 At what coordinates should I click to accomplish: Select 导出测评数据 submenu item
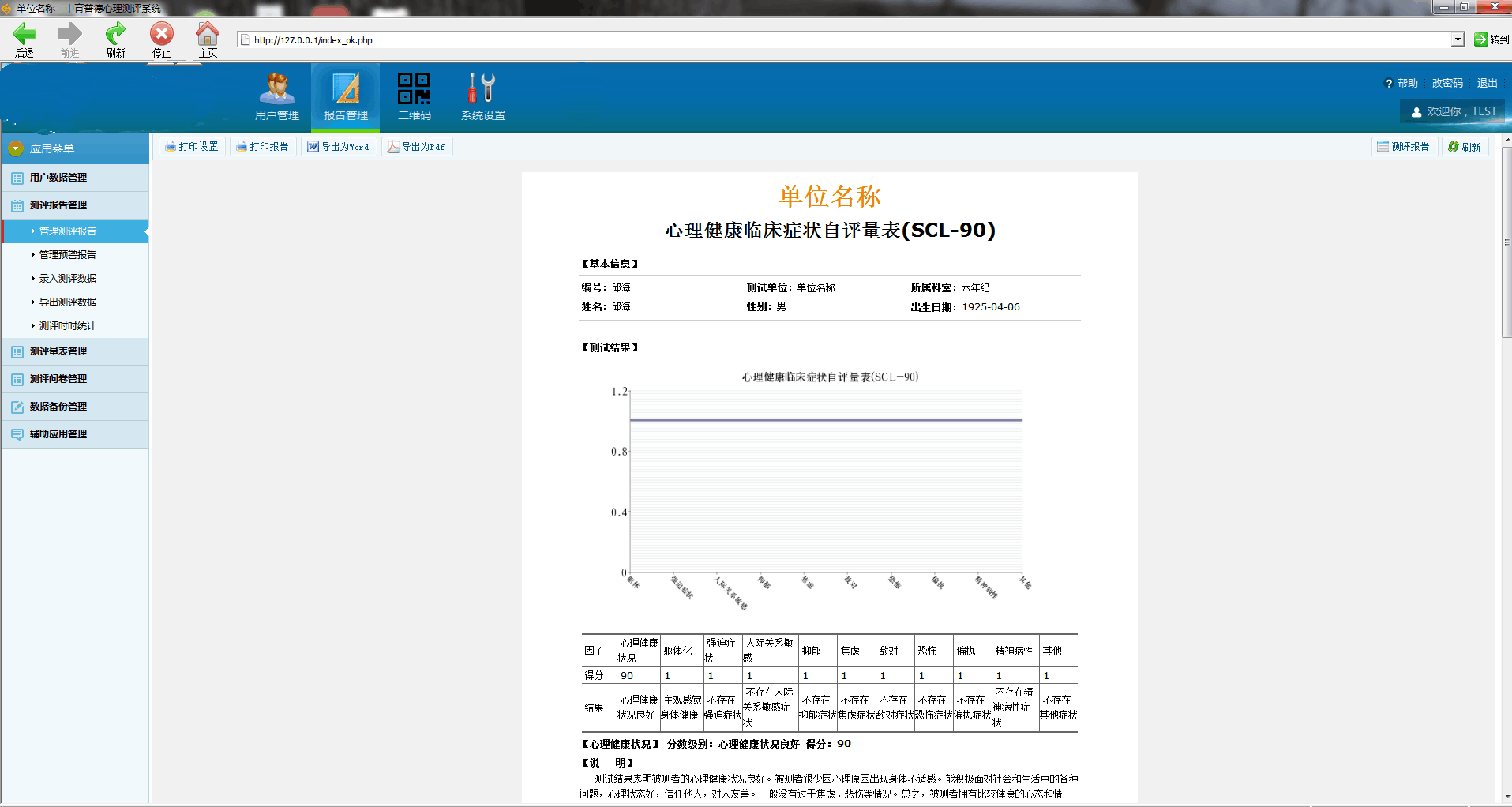68,302
